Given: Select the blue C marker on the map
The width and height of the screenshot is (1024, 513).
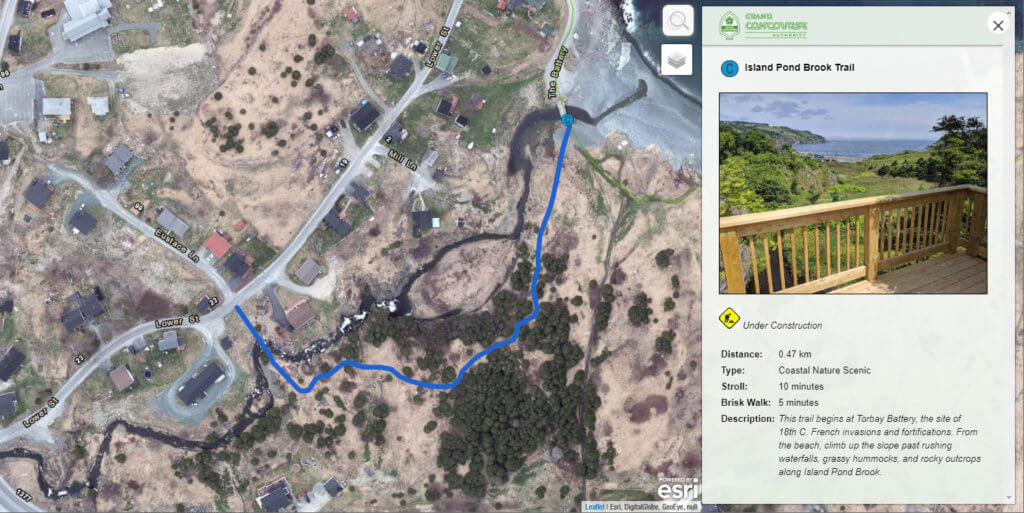Looking at the screenshot, I should 567,119.
